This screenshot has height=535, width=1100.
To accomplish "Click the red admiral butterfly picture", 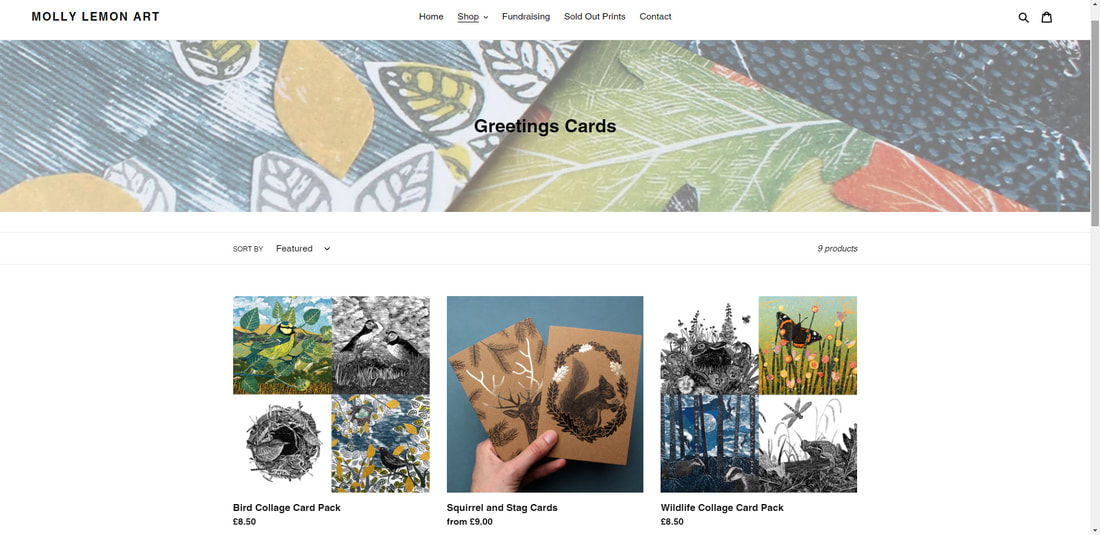I will [807, 344].
